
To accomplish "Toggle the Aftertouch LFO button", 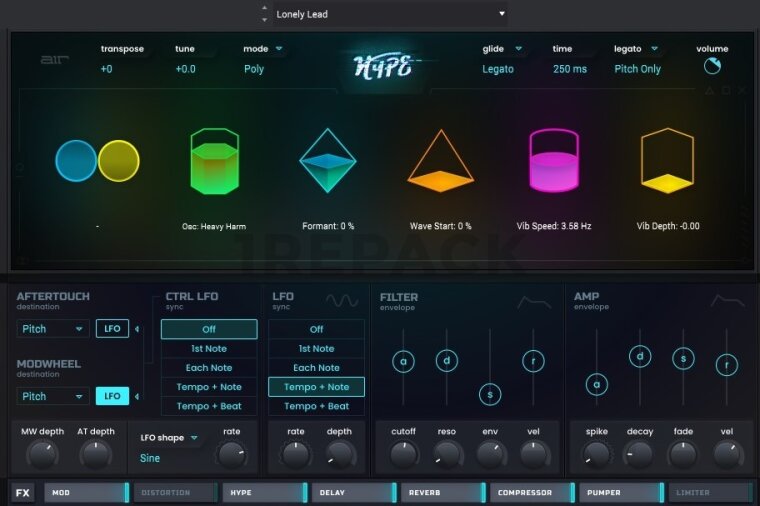I will (x=112, y=329).
